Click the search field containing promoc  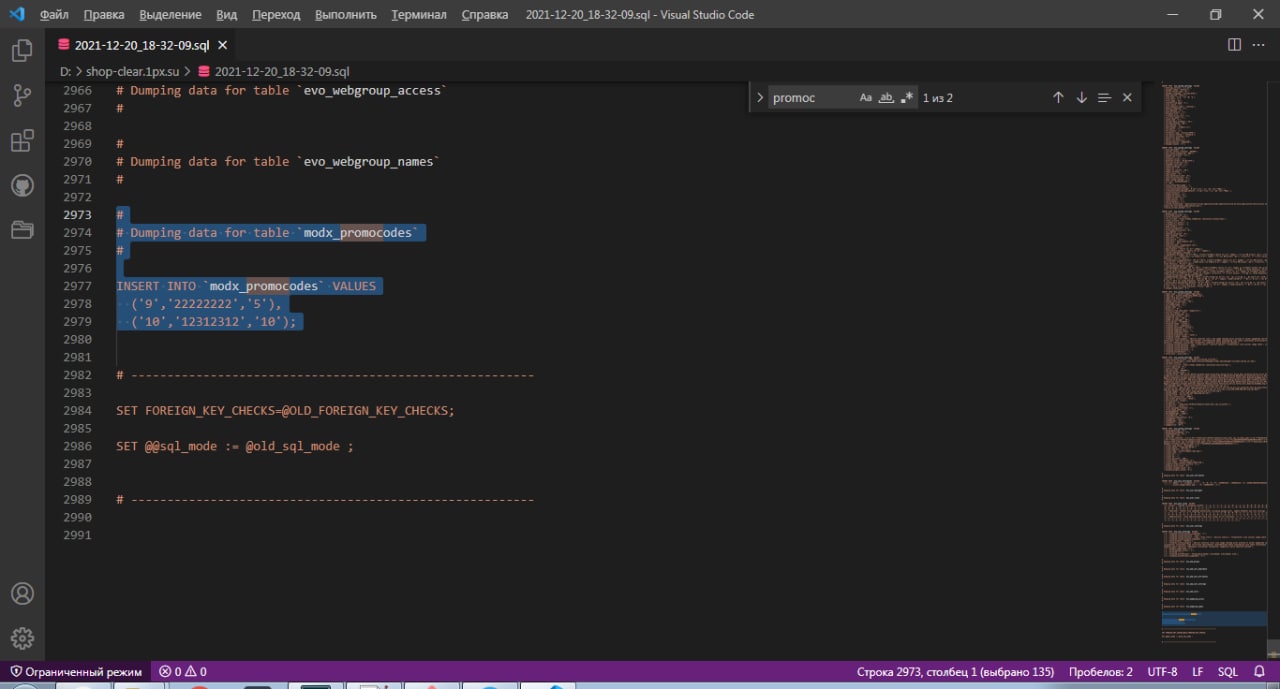coord(812,98)
